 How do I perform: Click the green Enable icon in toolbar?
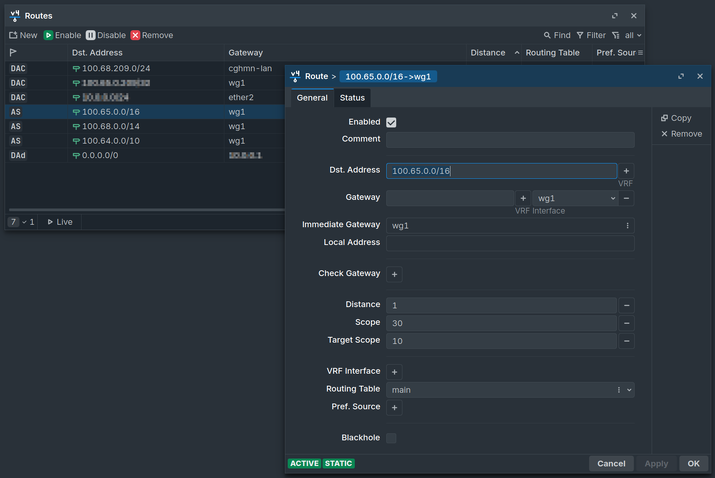pos(48,35)
